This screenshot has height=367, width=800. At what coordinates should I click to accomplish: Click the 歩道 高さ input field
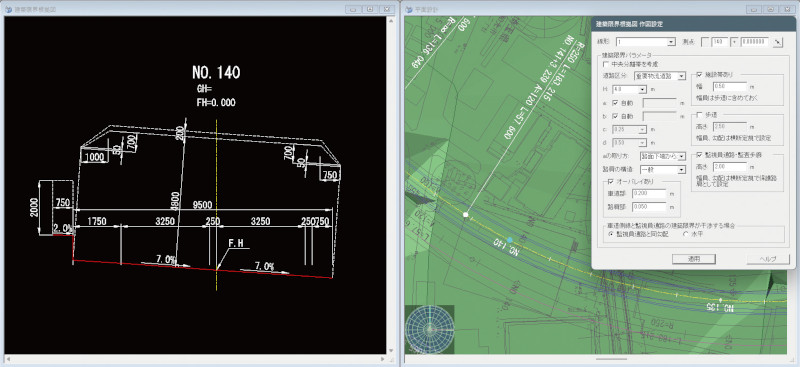pyautogui.click(x=730, y=127)
